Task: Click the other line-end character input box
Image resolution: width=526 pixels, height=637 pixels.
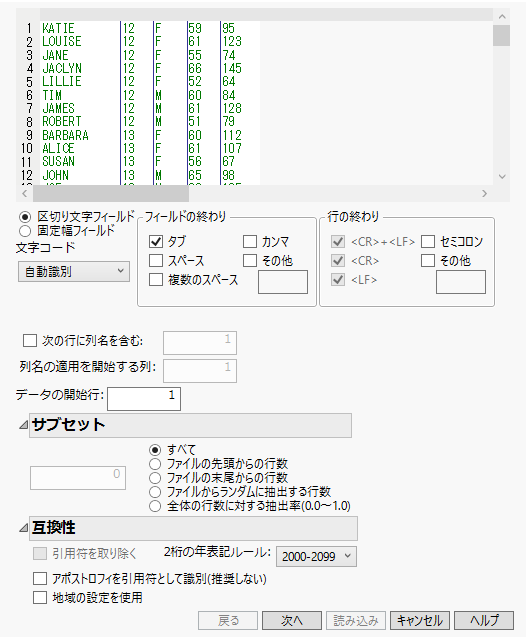Action: click(x=461, y=282)
